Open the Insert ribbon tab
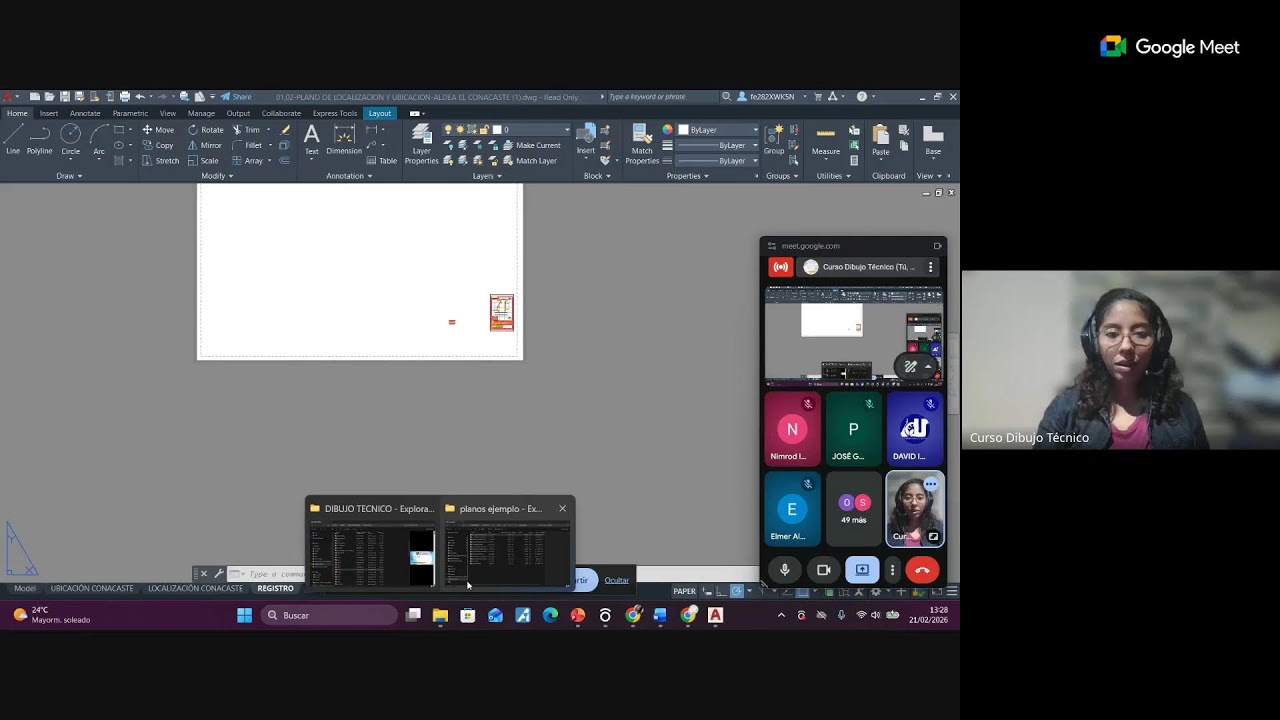1280x720 pixels. tap(49, 113)
